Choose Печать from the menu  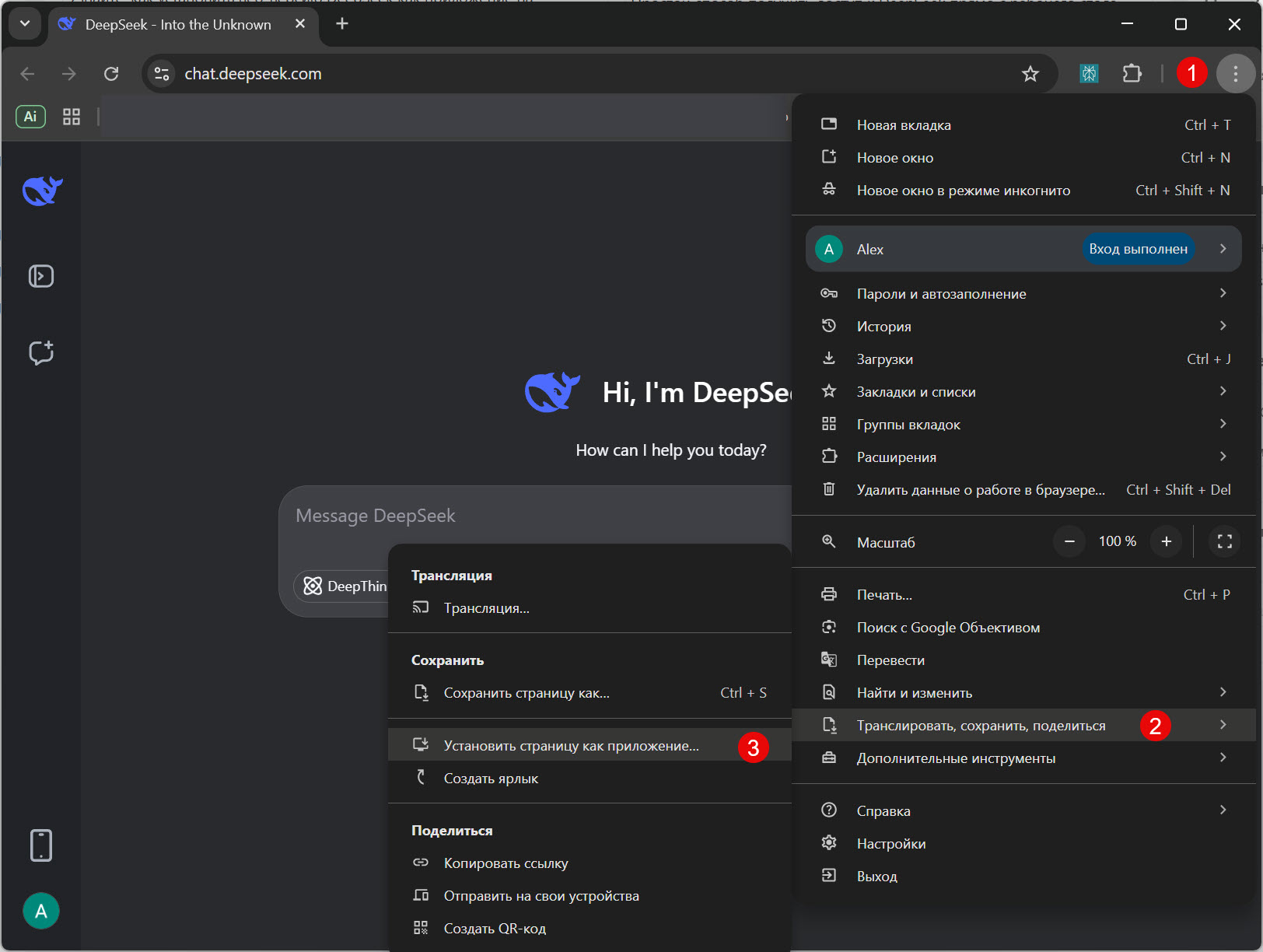point(1023,595)
